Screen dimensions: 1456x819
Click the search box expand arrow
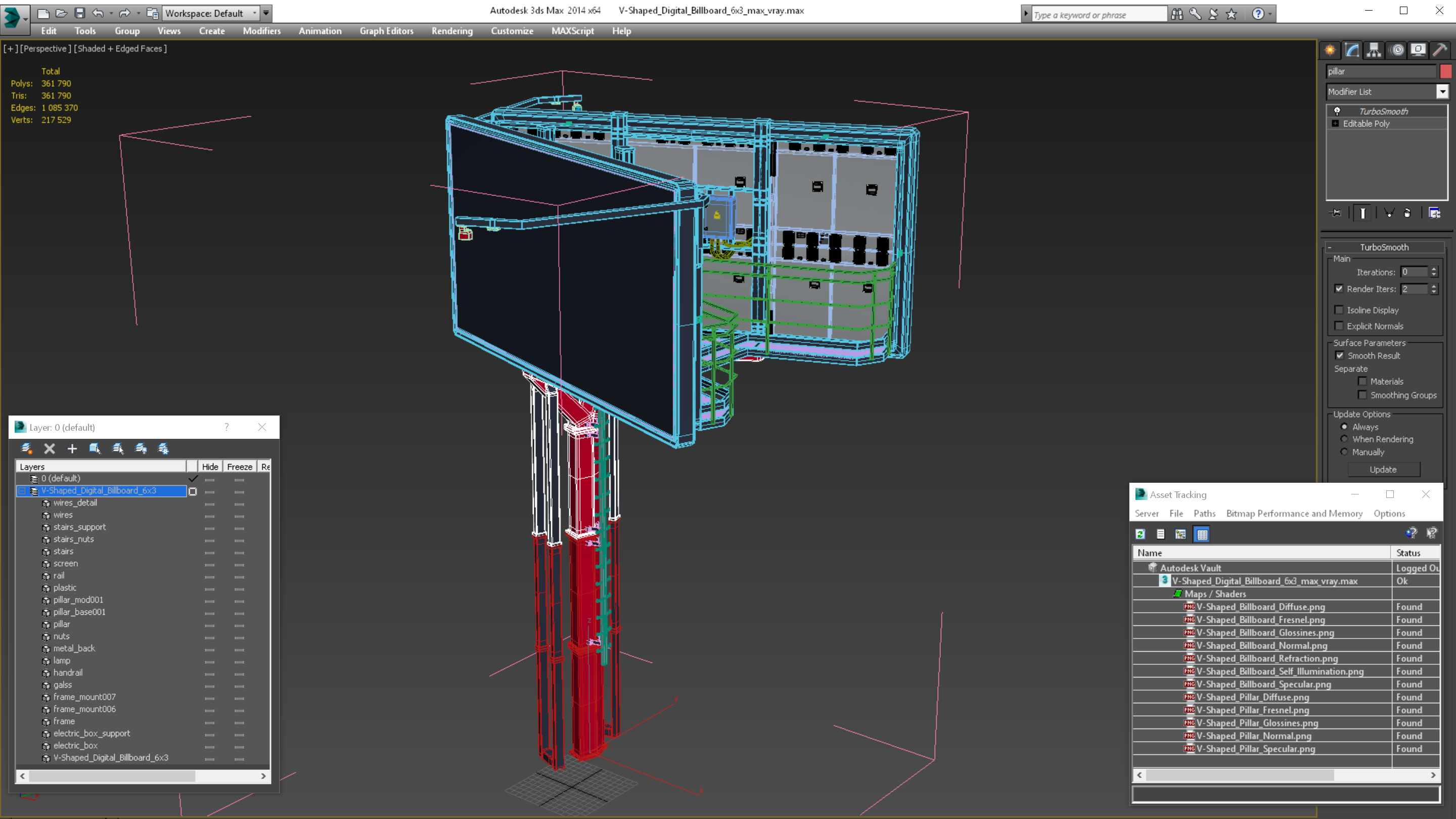click(1026, 14)
